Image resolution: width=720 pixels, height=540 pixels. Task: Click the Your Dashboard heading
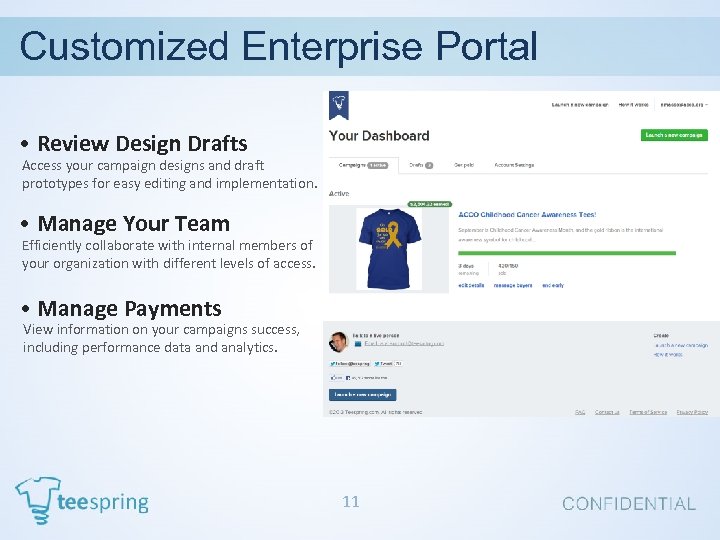tap(379, 136)
